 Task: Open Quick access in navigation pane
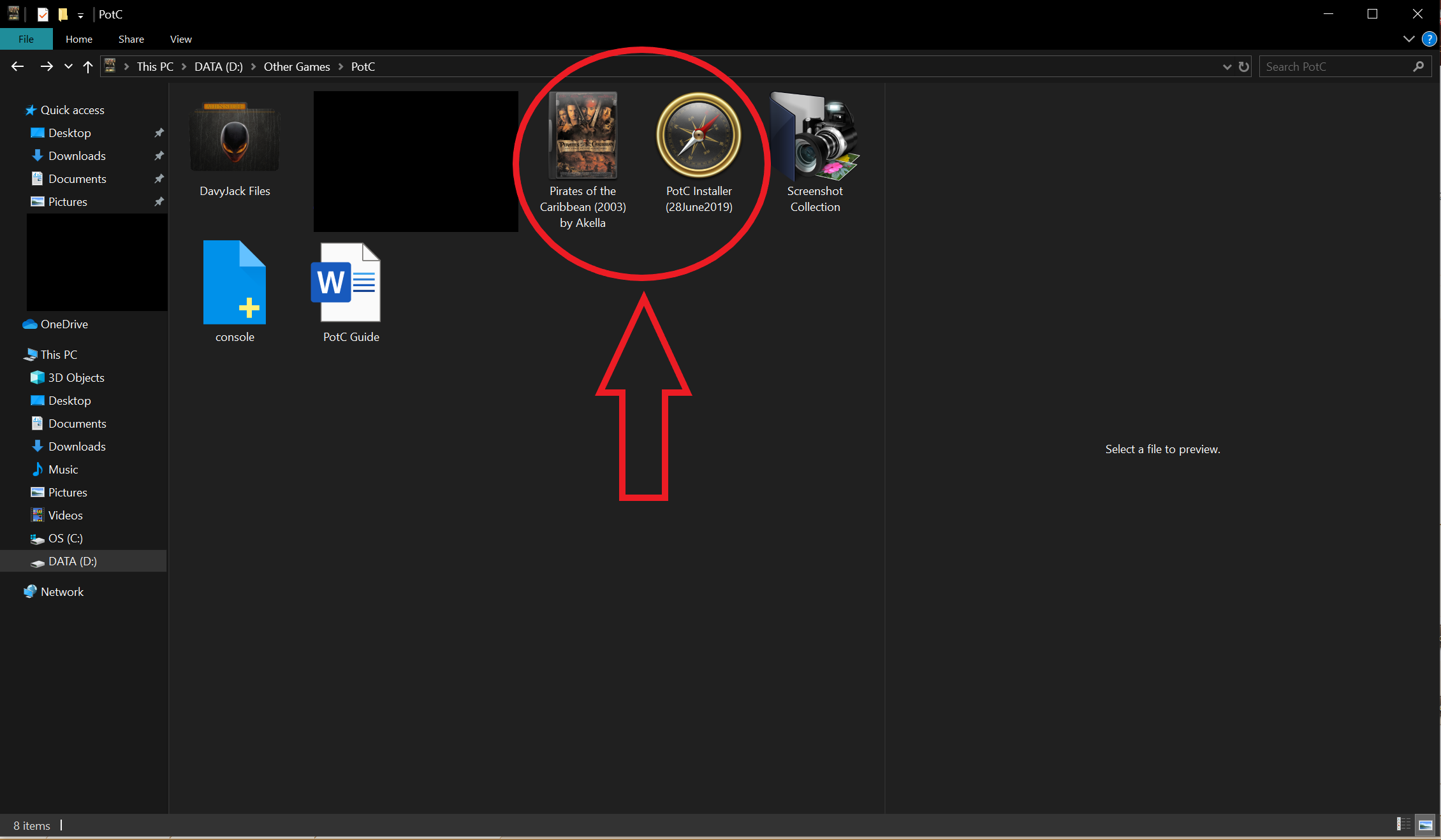tap(72, 110)
